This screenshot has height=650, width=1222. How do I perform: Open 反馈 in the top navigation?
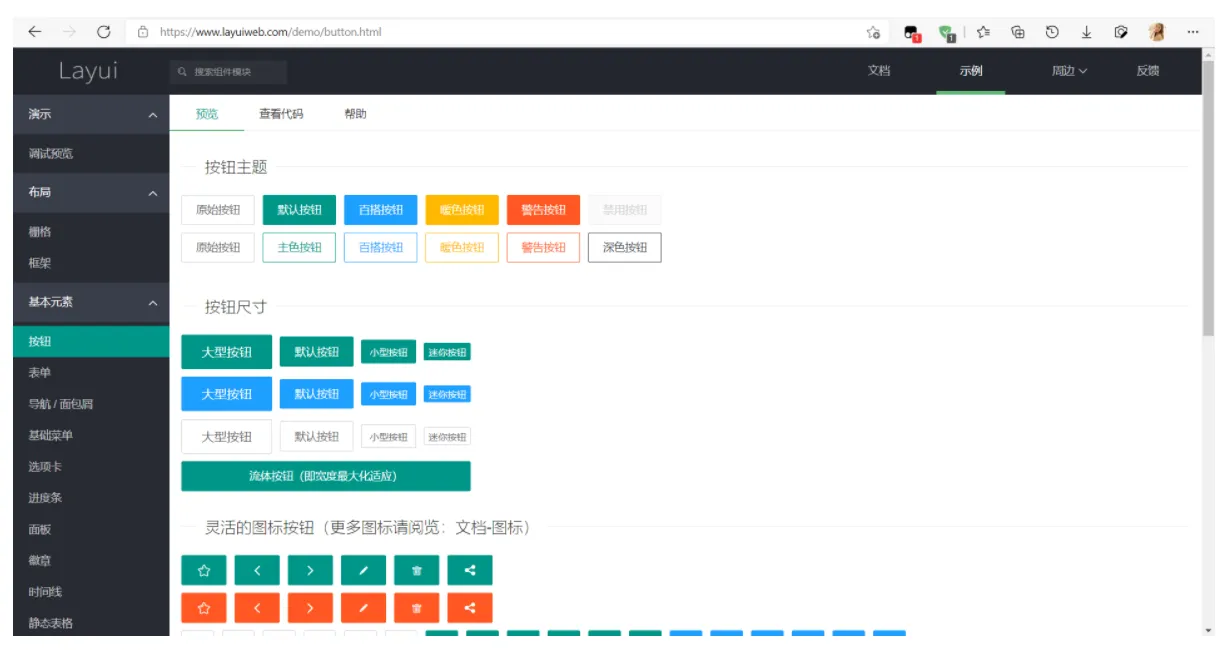(x=1148, y=71)
